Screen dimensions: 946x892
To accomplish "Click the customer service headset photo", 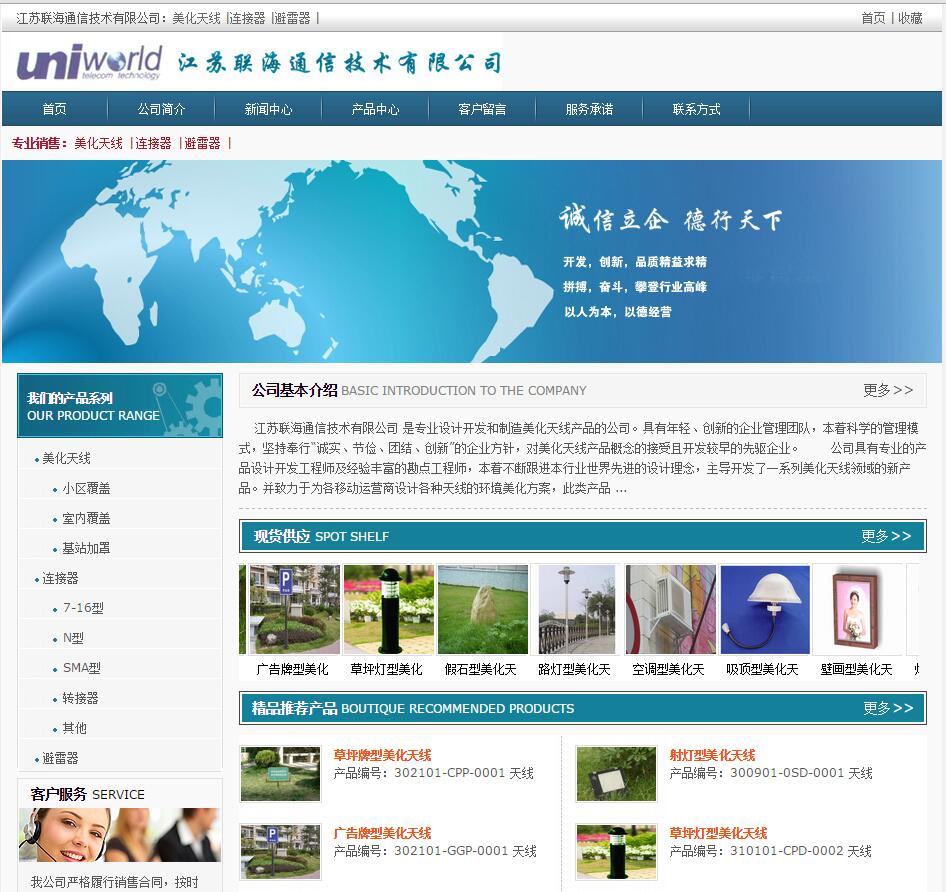I will (x=119, y=835).
